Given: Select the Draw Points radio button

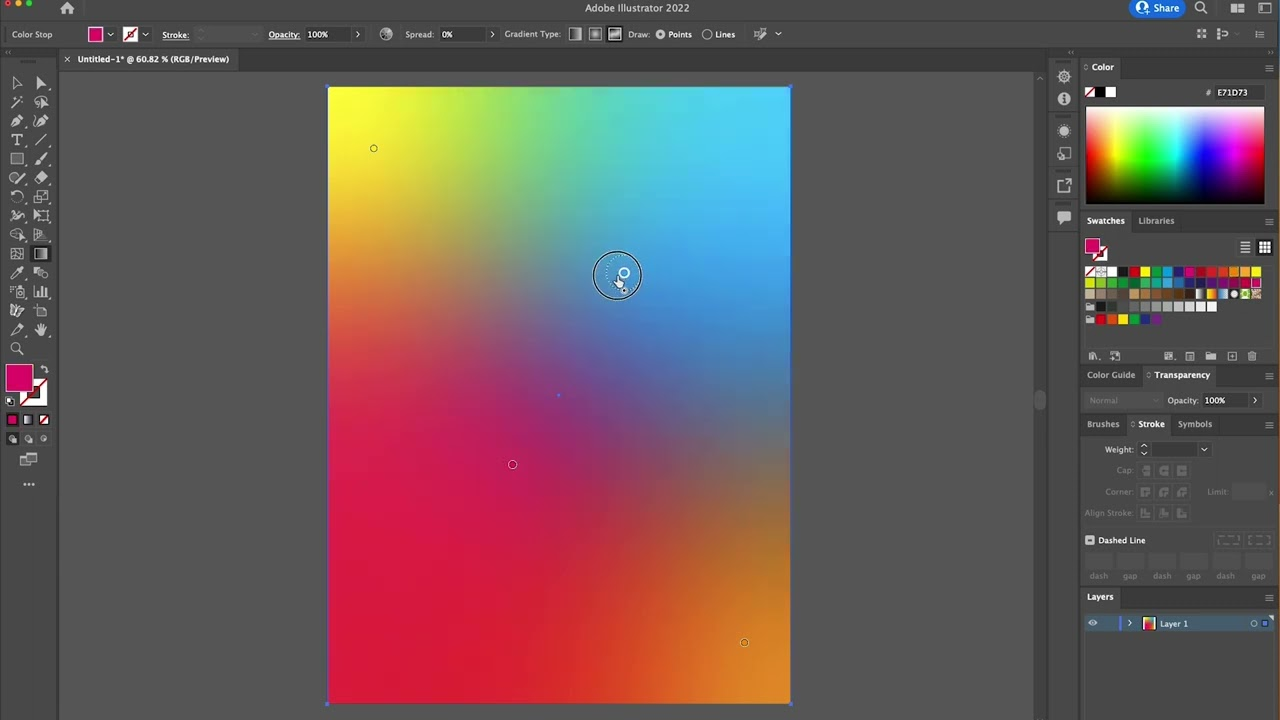Looking at the screenshot, I should (x=660, y=34).
